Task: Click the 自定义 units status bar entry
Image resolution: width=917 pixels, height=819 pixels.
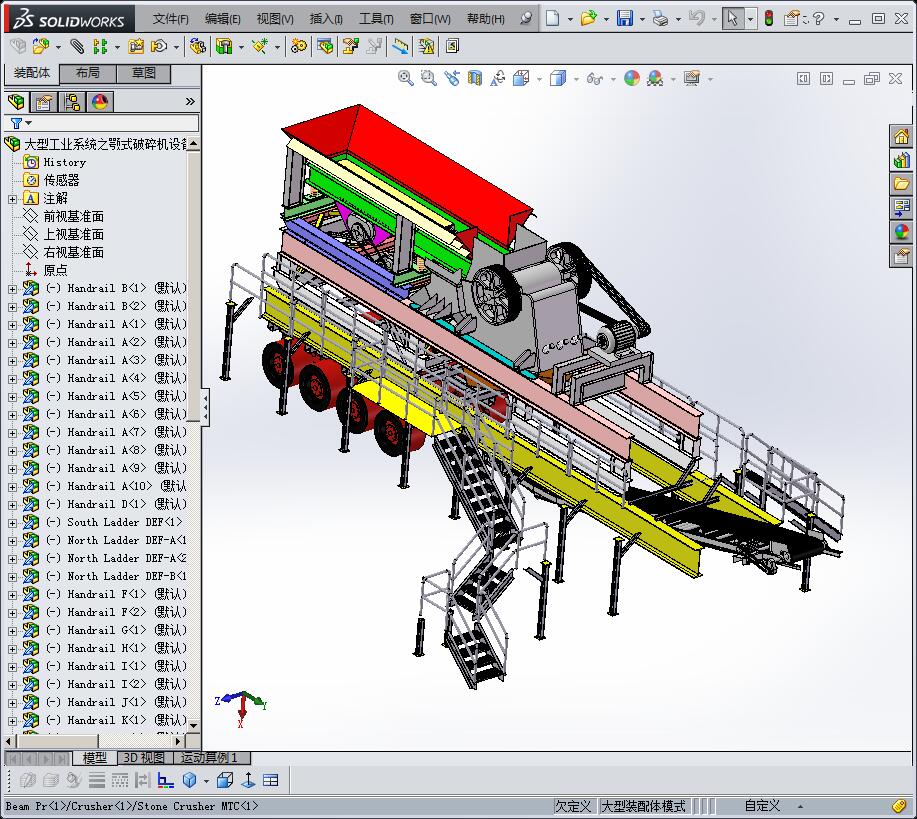Action: click(x=761, y=806)
